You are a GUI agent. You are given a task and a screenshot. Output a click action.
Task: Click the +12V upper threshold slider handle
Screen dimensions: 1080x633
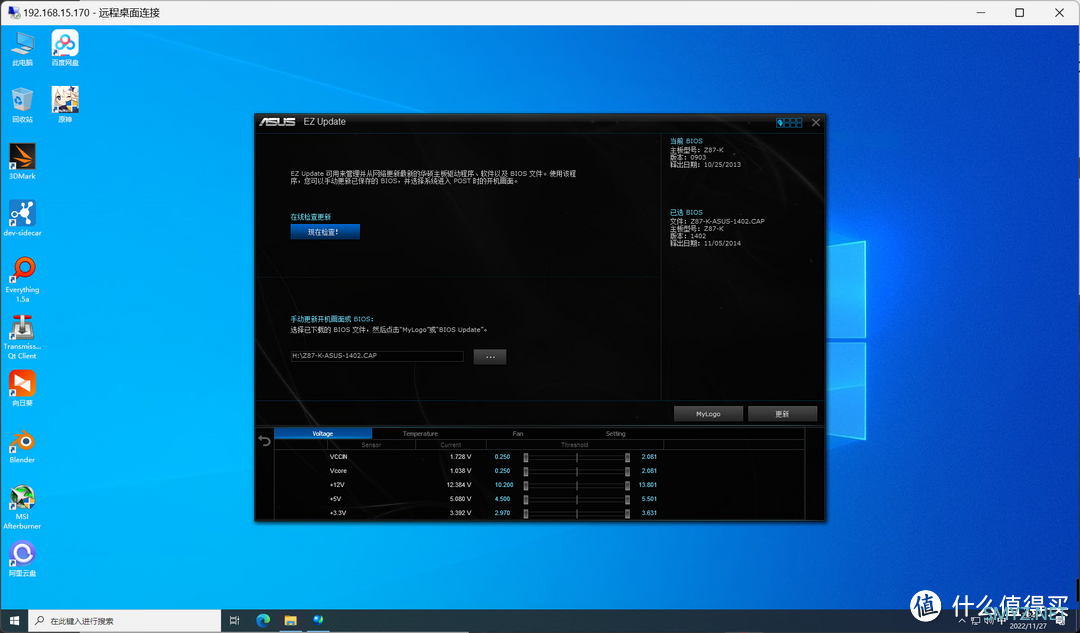coord(627,485)
